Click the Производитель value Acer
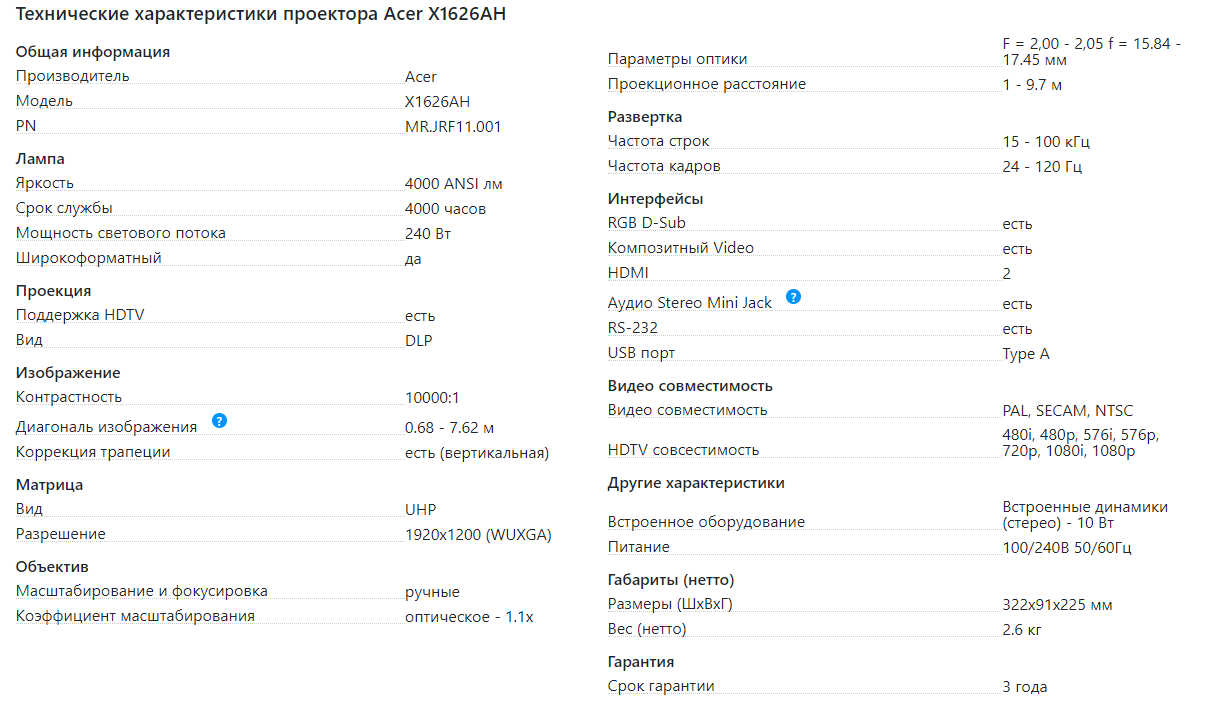This screenshot has height=717, width=1216. (x=421, y=77)
